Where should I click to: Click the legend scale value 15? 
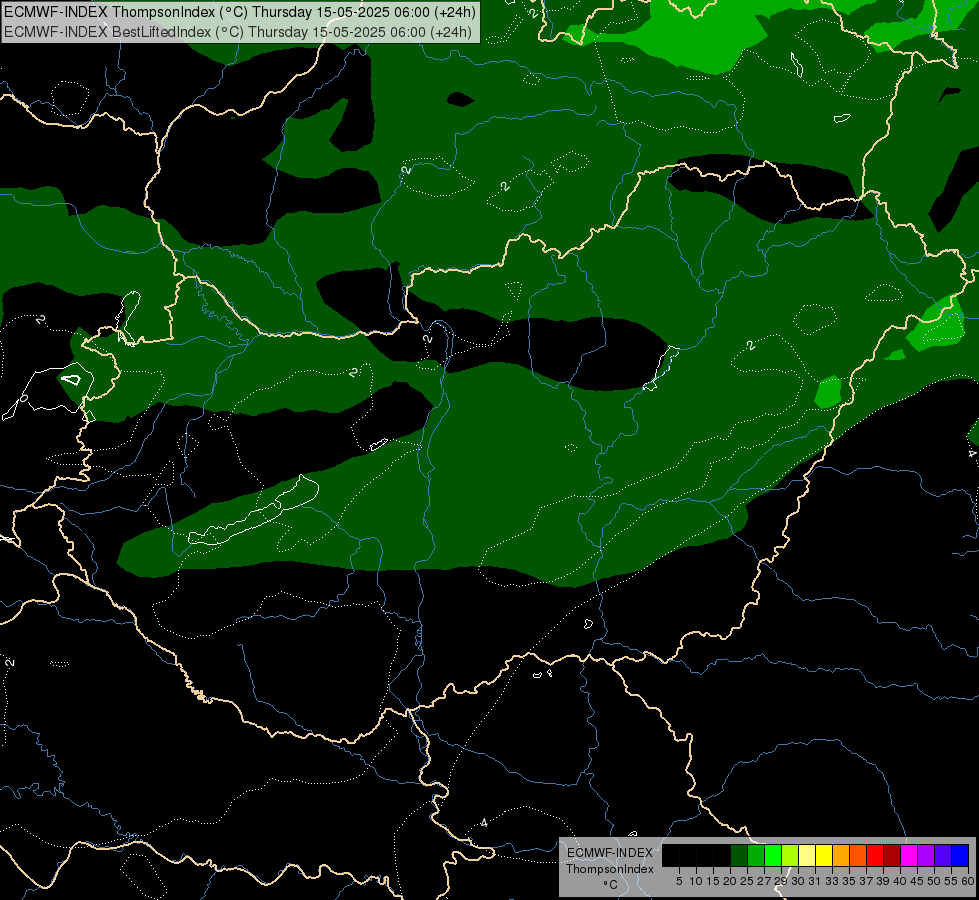[713, 881]
